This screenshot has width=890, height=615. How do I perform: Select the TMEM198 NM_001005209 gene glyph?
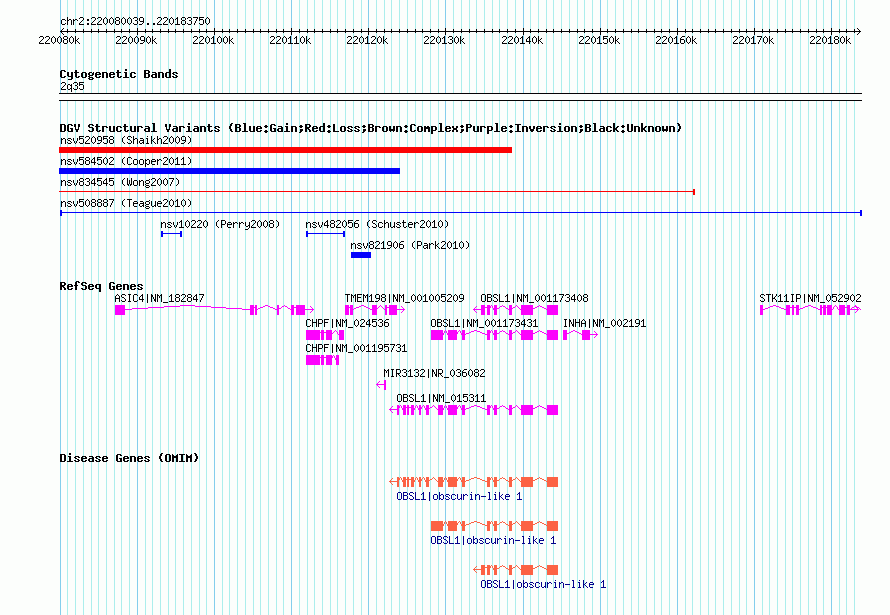coord(375,310)
